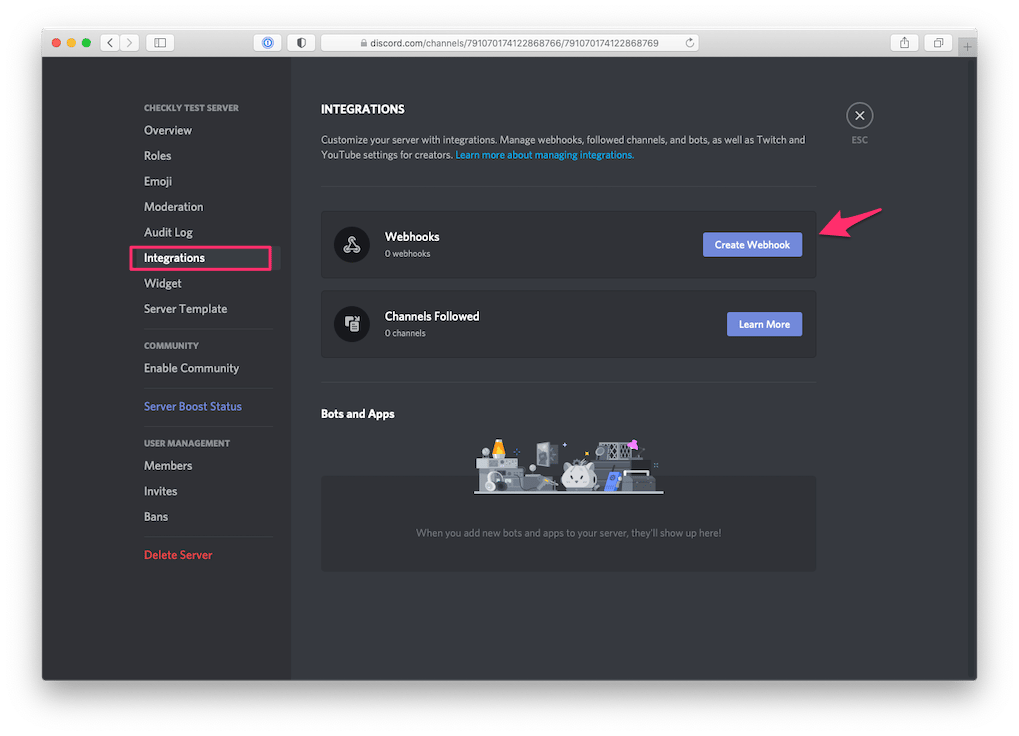Screen dimensions: 1019x736
Task: Open the Bans page
Action: click(x=156, y=516)
